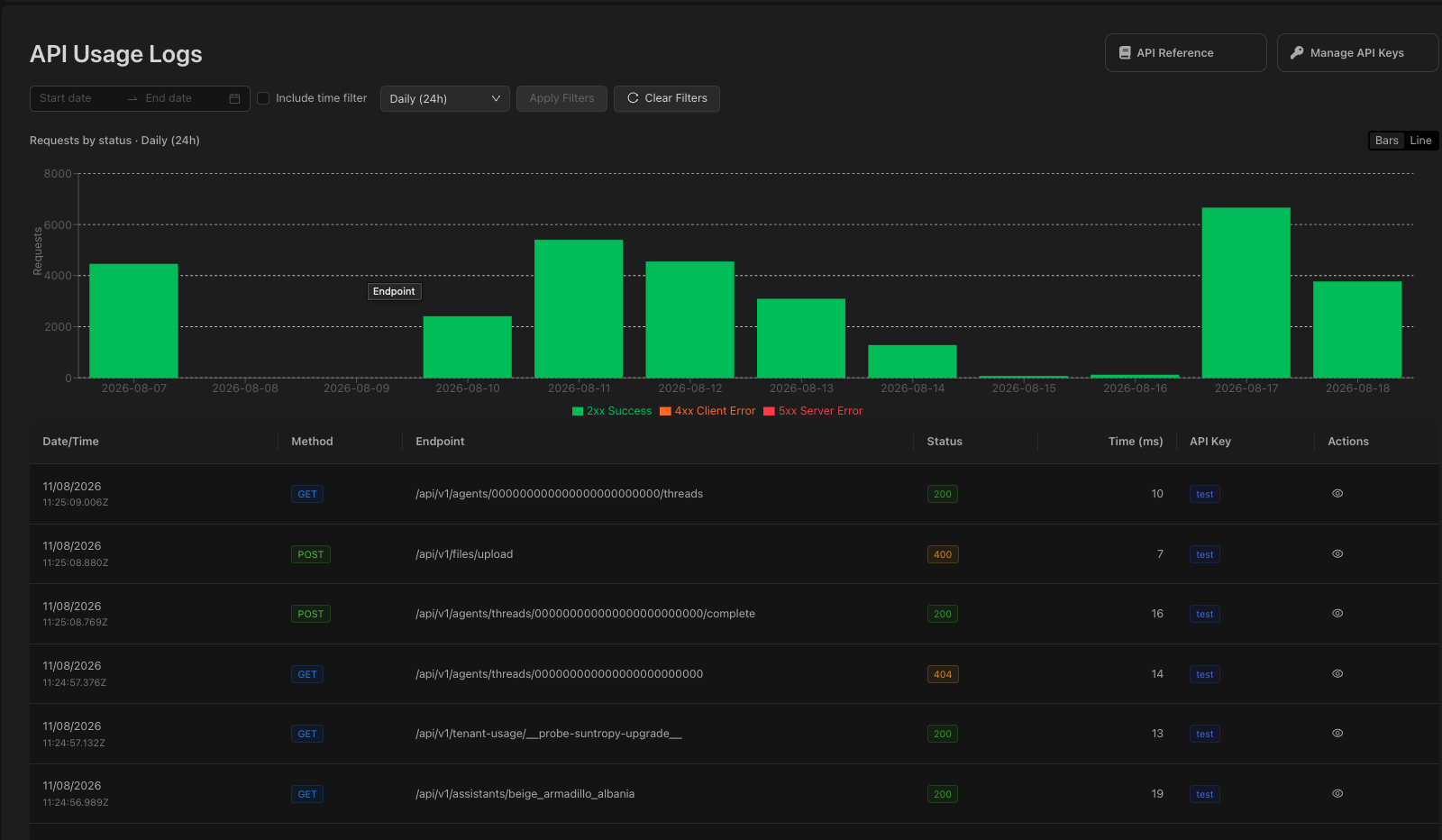1442x840 pixels.
Task: Click the End date field
Action: coord(180,98)
